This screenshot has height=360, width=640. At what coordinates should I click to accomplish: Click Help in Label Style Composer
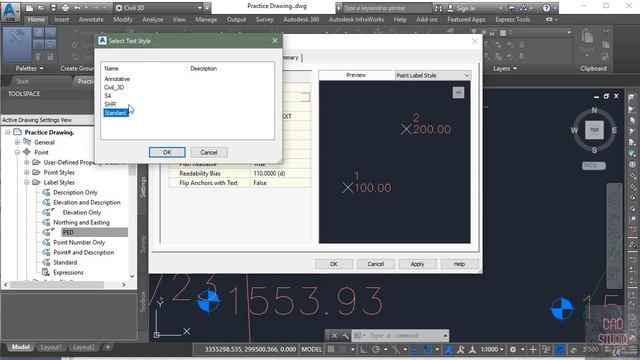[x=459, y=264]
